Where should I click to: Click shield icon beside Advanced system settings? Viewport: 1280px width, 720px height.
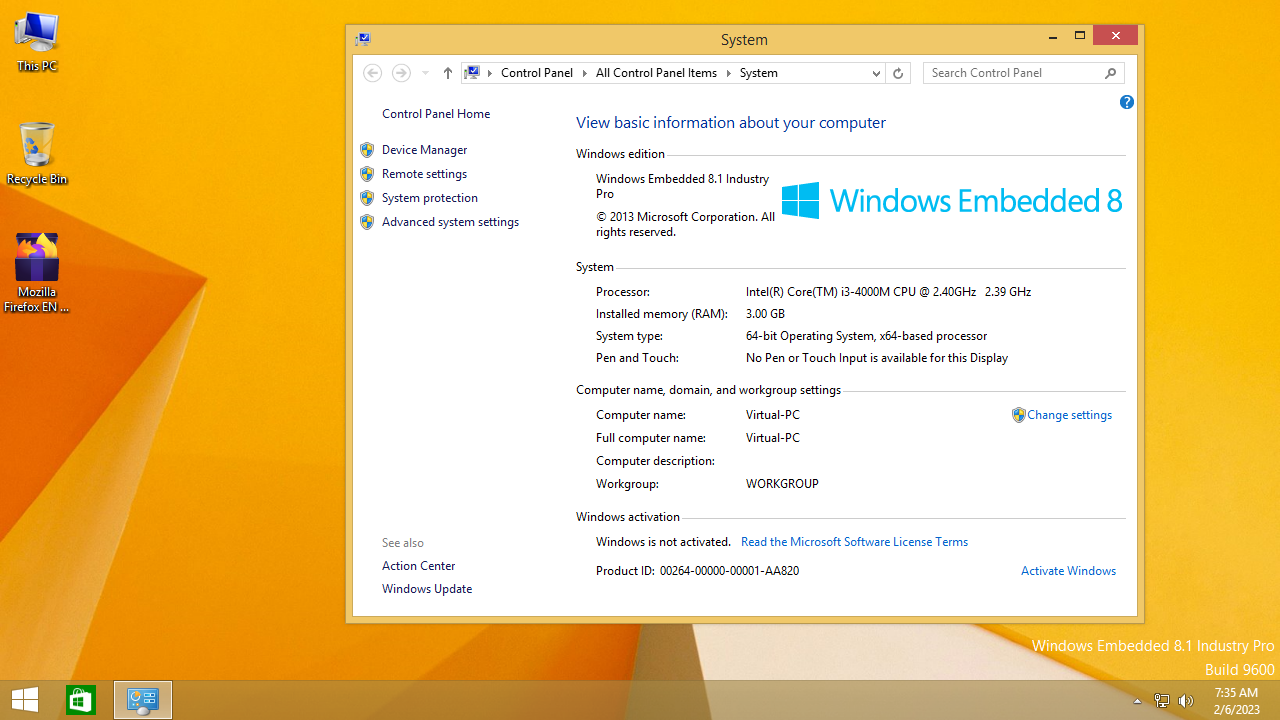(367, 222)
